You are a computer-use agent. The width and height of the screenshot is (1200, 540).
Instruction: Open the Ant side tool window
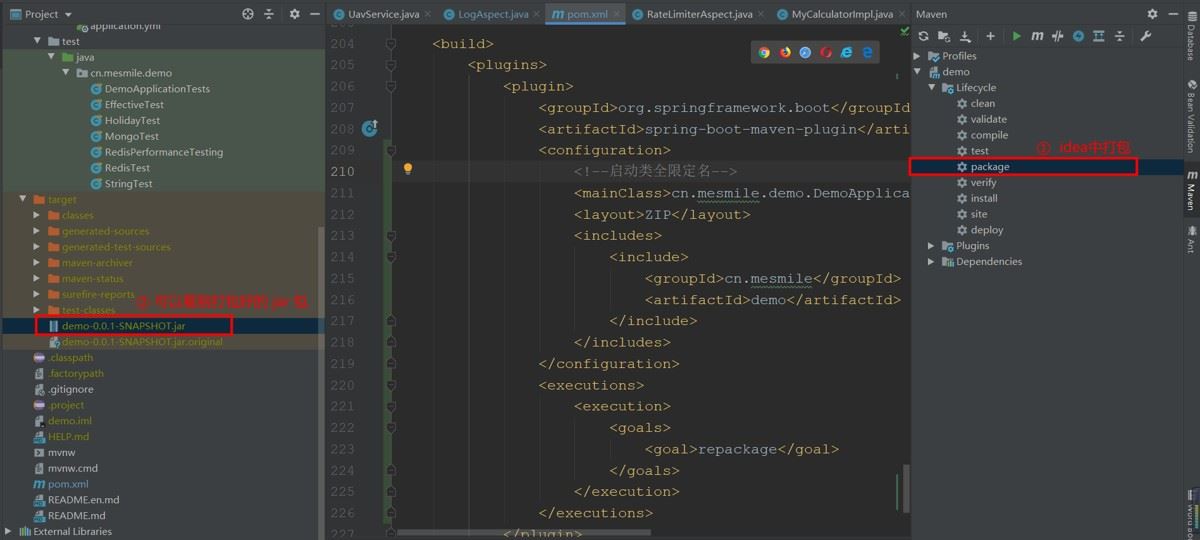1190,239
